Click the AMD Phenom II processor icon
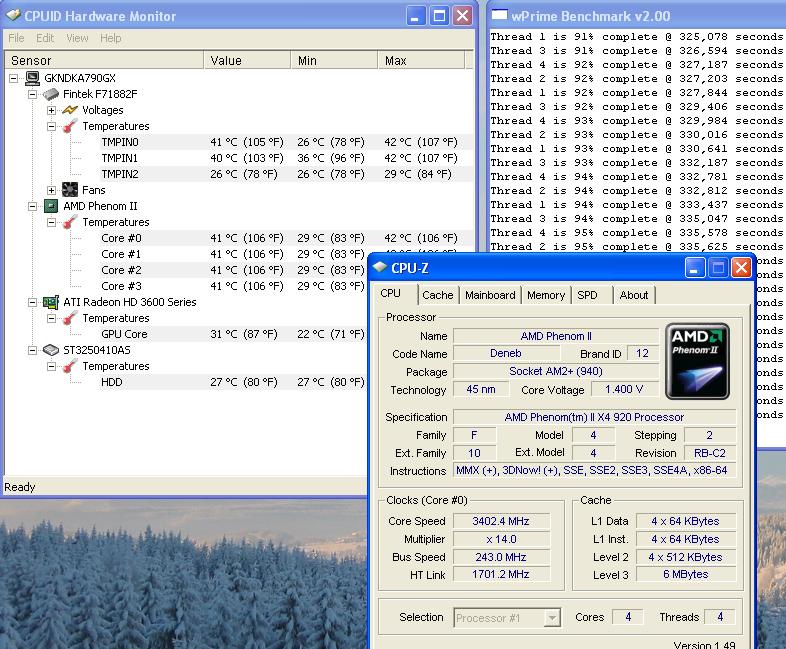Screen dimensions: 786x649 point(51,206)
